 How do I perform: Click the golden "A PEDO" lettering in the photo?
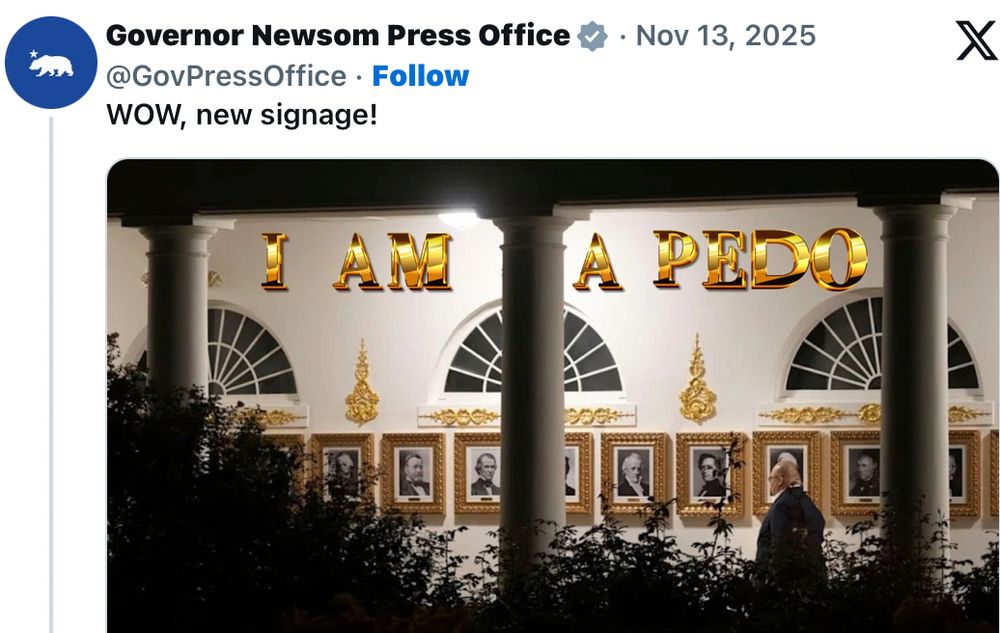point(721,259)
